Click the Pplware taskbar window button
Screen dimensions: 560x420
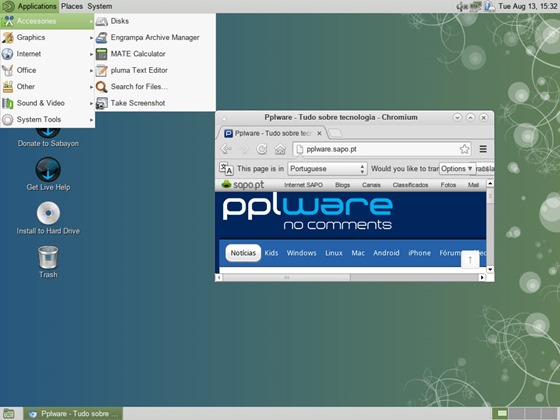(73, 414)
